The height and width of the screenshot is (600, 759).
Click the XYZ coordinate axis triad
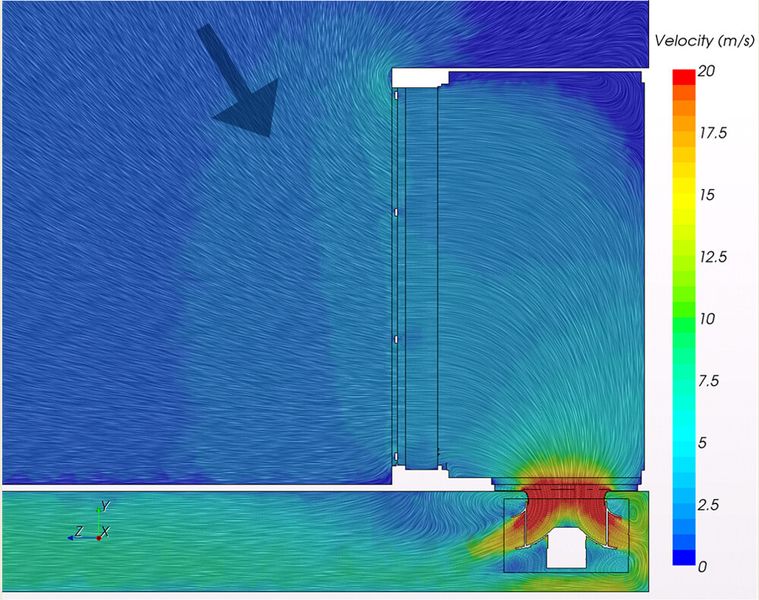point(90,522)
